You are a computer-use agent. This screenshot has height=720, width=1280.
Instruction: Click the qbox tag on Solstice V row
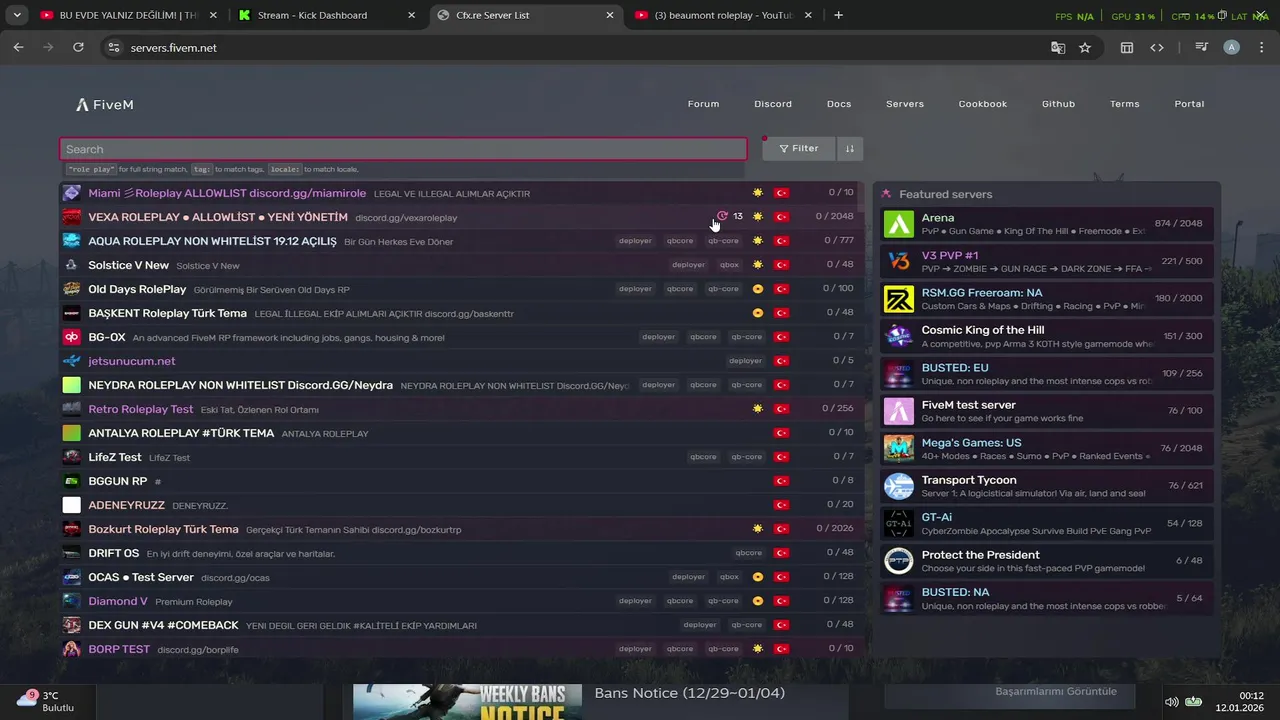pyautogui.click(x=729, y=265)
